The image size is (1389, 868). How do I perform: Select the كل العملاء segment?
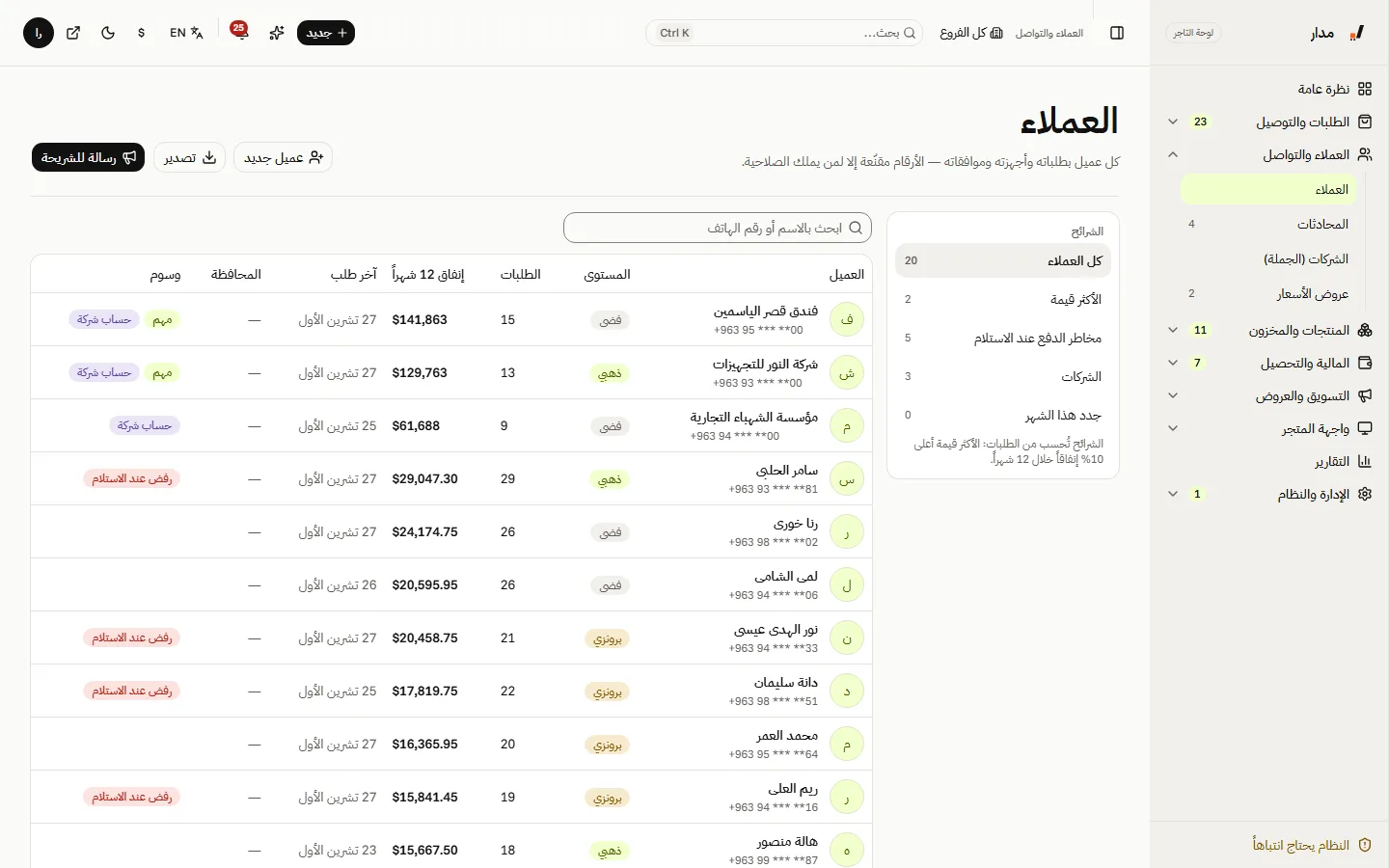[x=1003, y=260]
